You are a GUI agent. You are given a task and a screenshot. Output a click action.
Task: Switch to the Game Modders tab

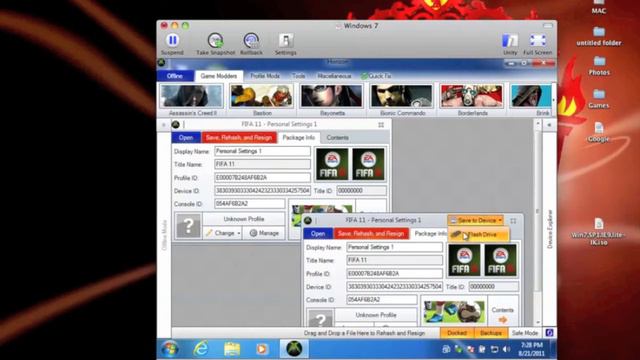[x=218, y=76]
